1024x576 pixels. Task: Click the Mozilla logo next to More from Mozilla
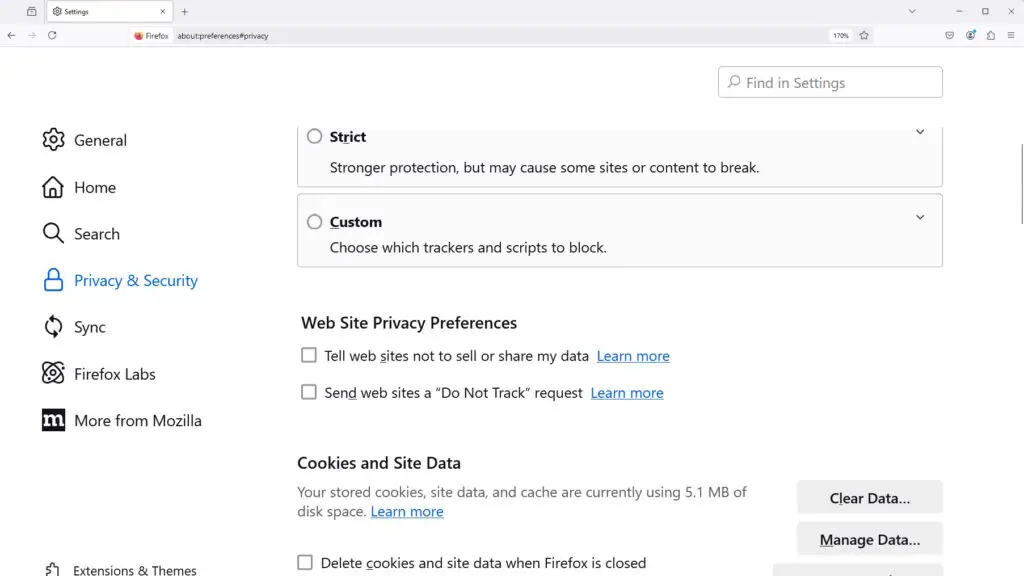click(x=52, y=420)
